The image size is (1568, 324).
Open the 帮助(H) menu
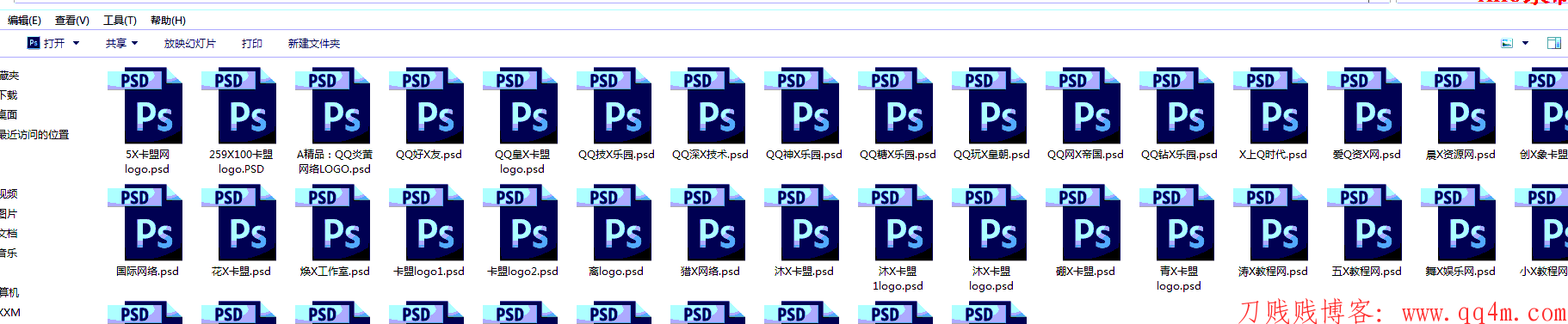tap(168, 21)
